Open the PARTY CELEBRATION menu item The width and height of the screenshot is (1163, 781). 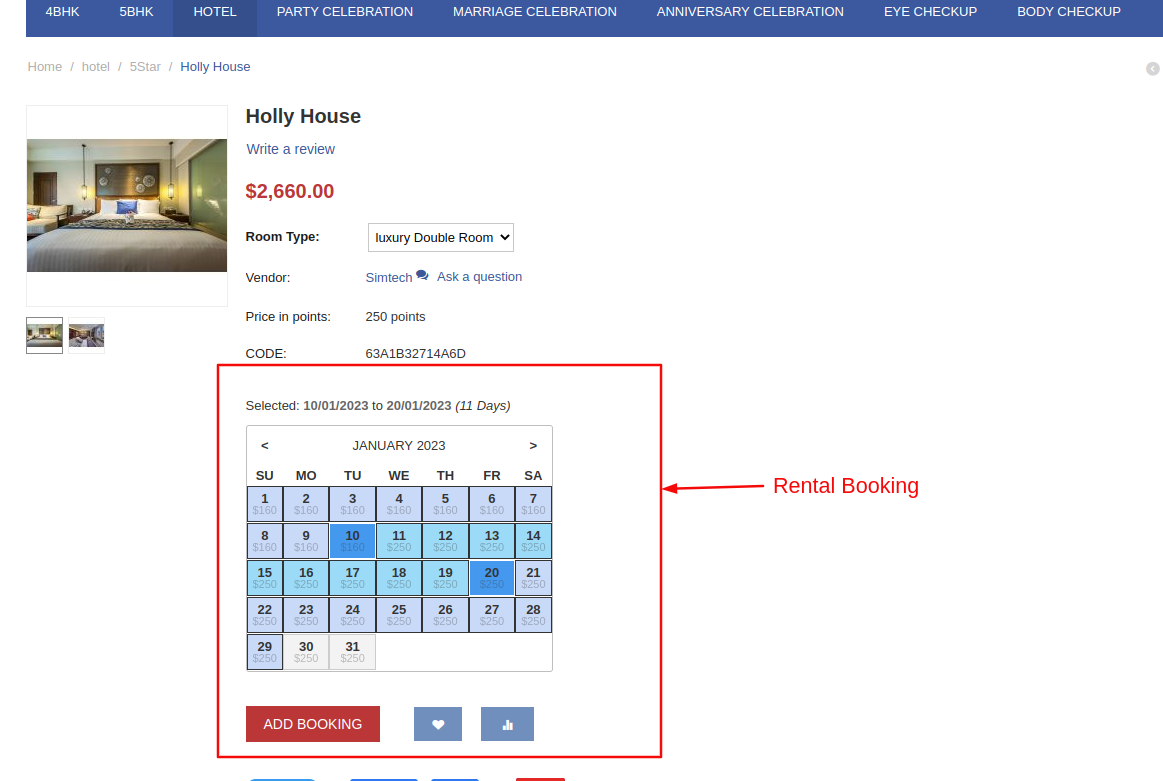pos(344,12)
